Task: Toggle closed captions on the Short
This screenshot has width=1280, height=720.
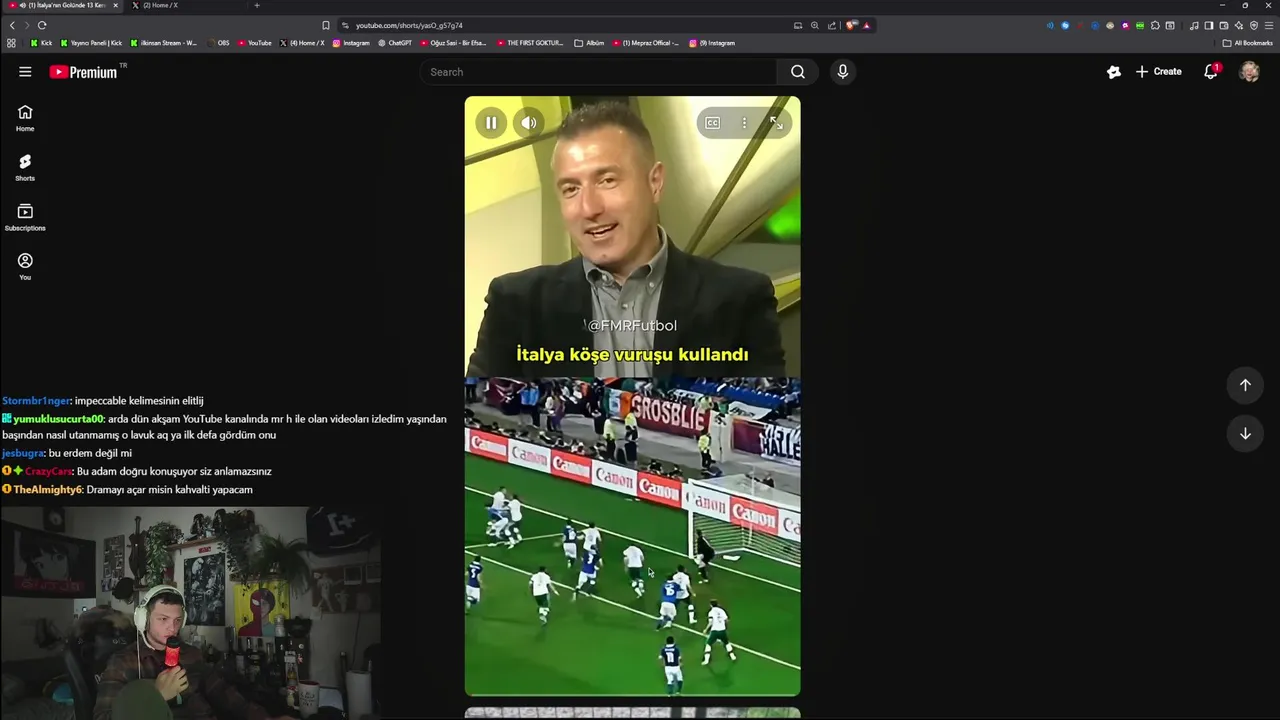Action: (712, 123)
